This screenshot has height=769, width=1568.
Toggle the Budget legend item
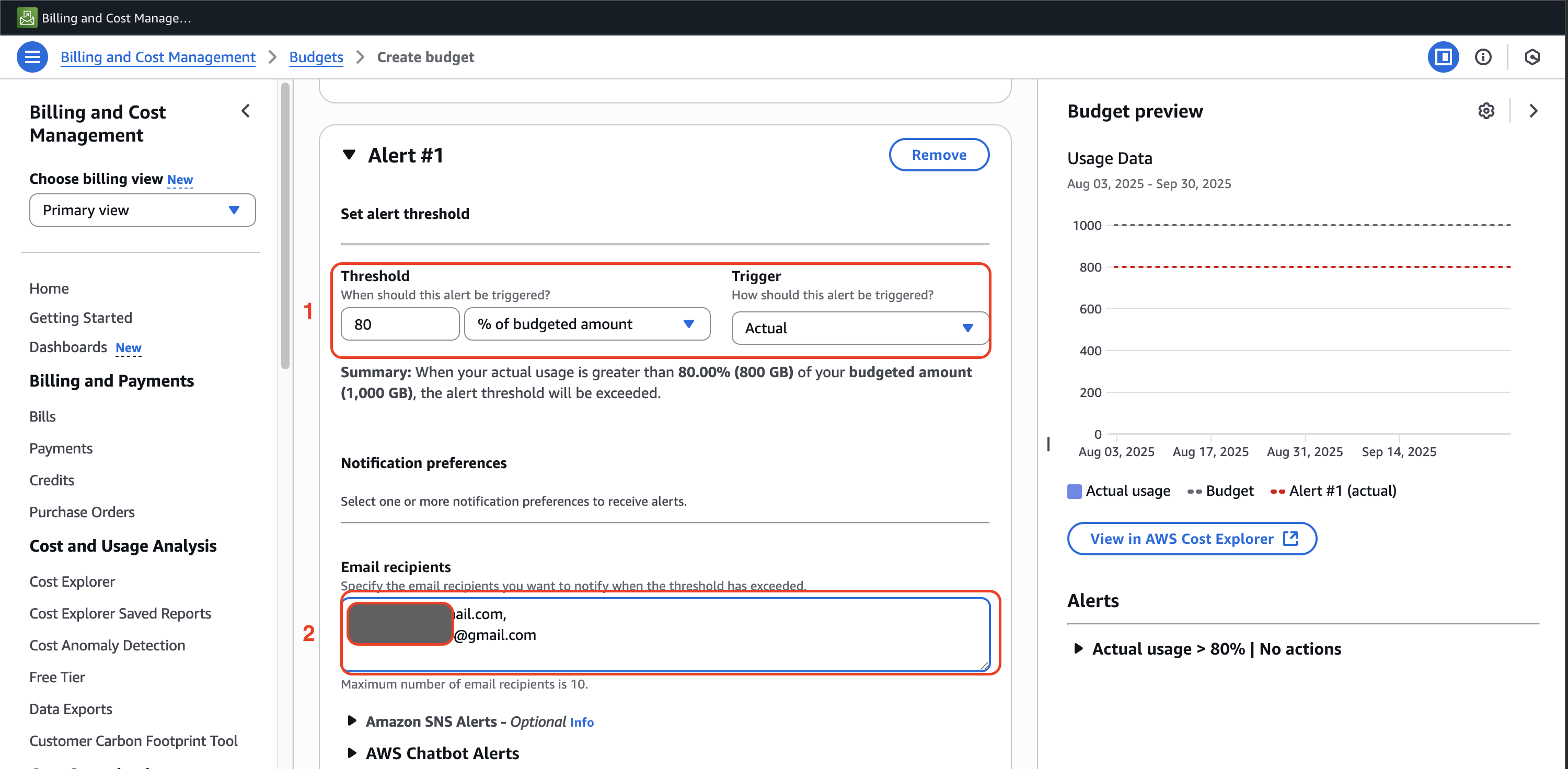pyautogui.click(x=1220, y=491)
